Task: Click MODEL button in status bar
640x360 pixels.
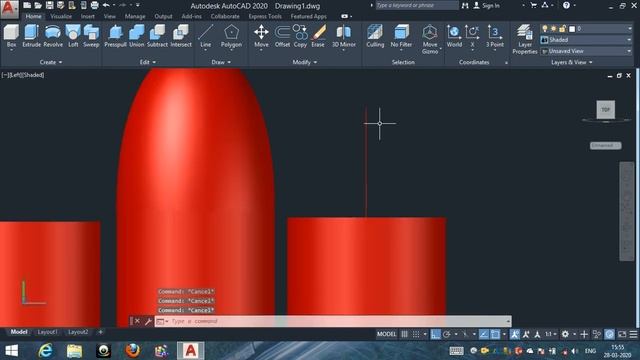Action: pos(386,334)
